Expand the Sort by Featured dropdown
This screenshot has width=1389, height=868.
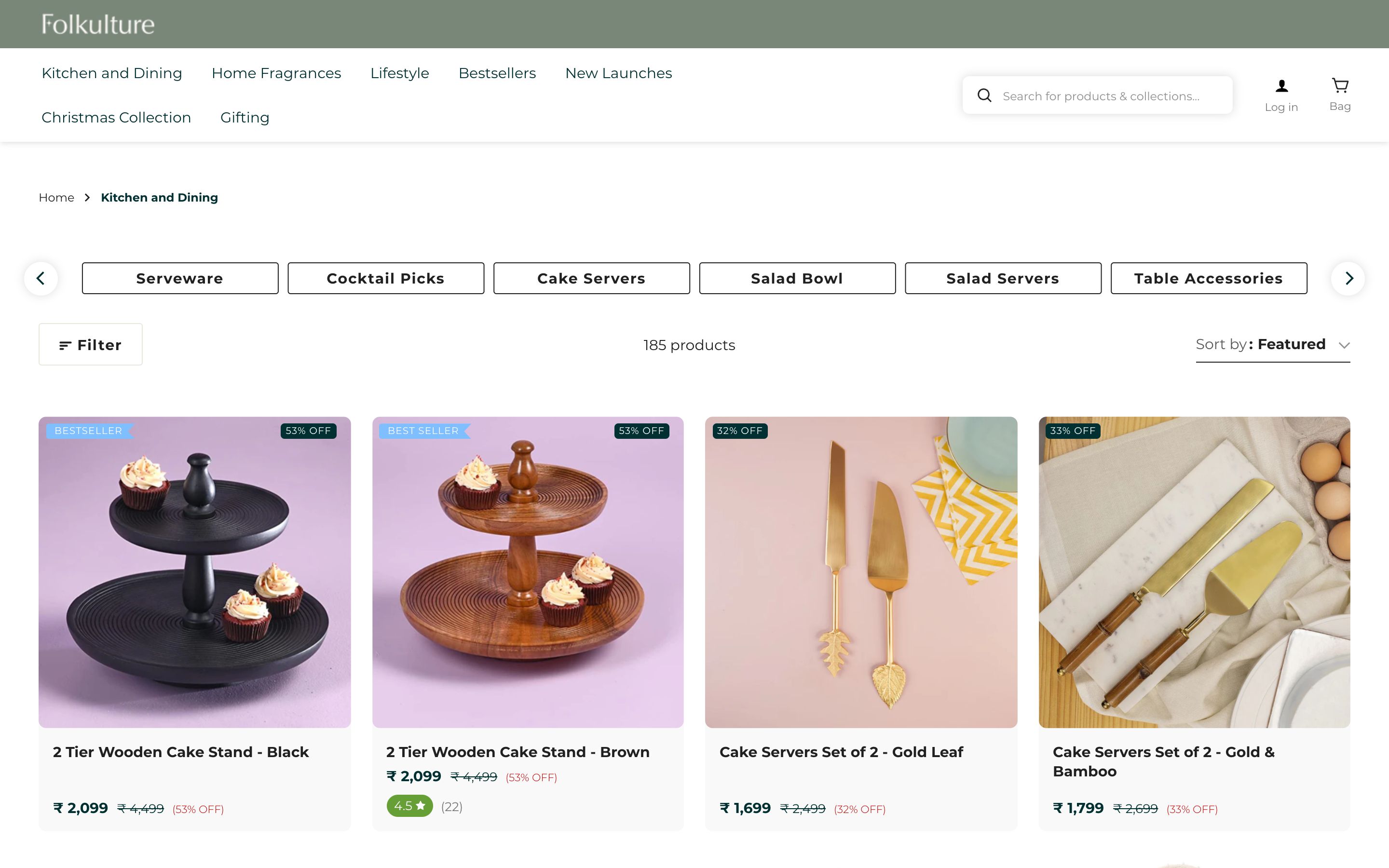pos(1272,344)
